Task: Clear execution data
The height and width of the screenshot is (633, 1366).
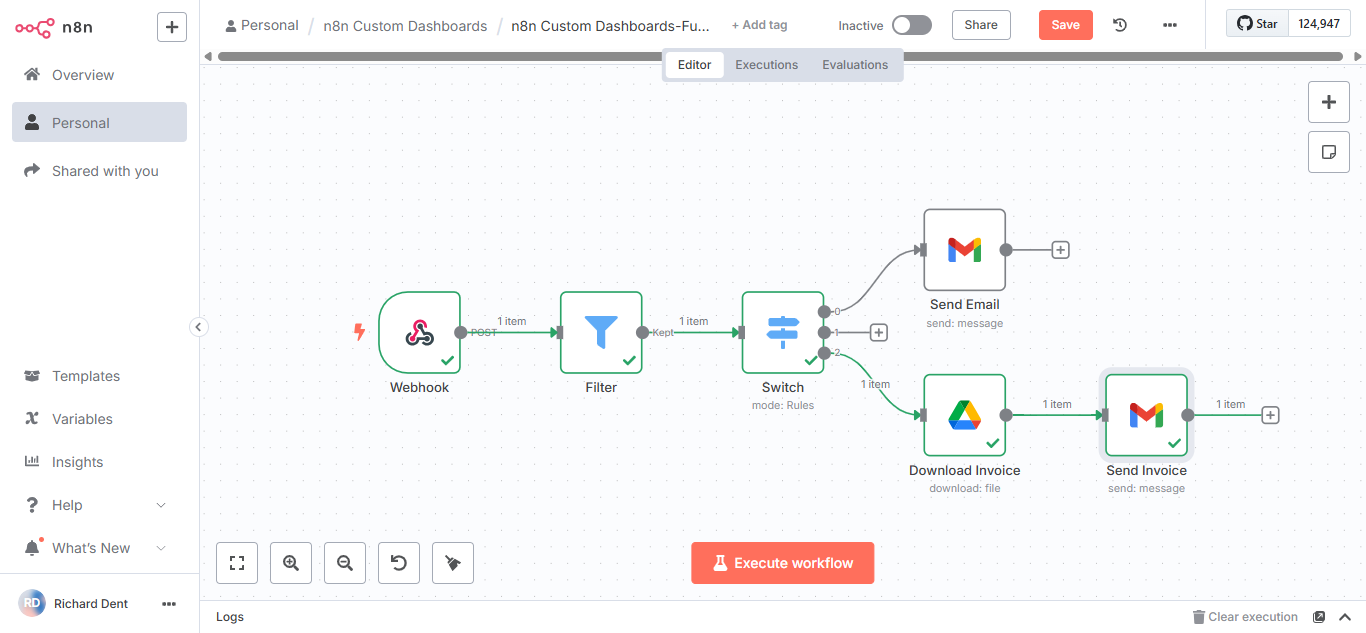Action: pyautogui.click(x=1245, y=617)
